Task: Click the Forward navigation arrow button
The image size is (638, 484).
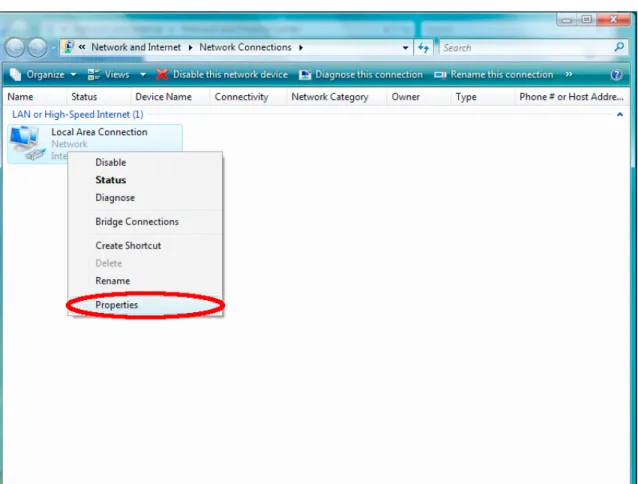Action: pos(37,48)
